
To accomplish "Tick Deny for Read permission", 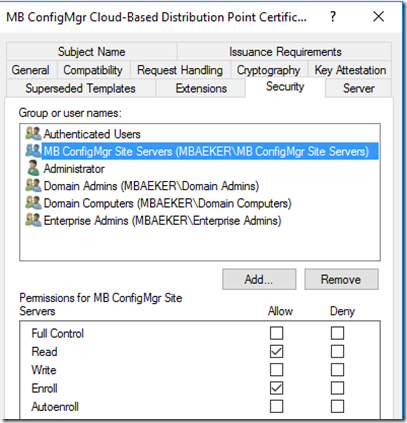I will (x=337, y=351).
